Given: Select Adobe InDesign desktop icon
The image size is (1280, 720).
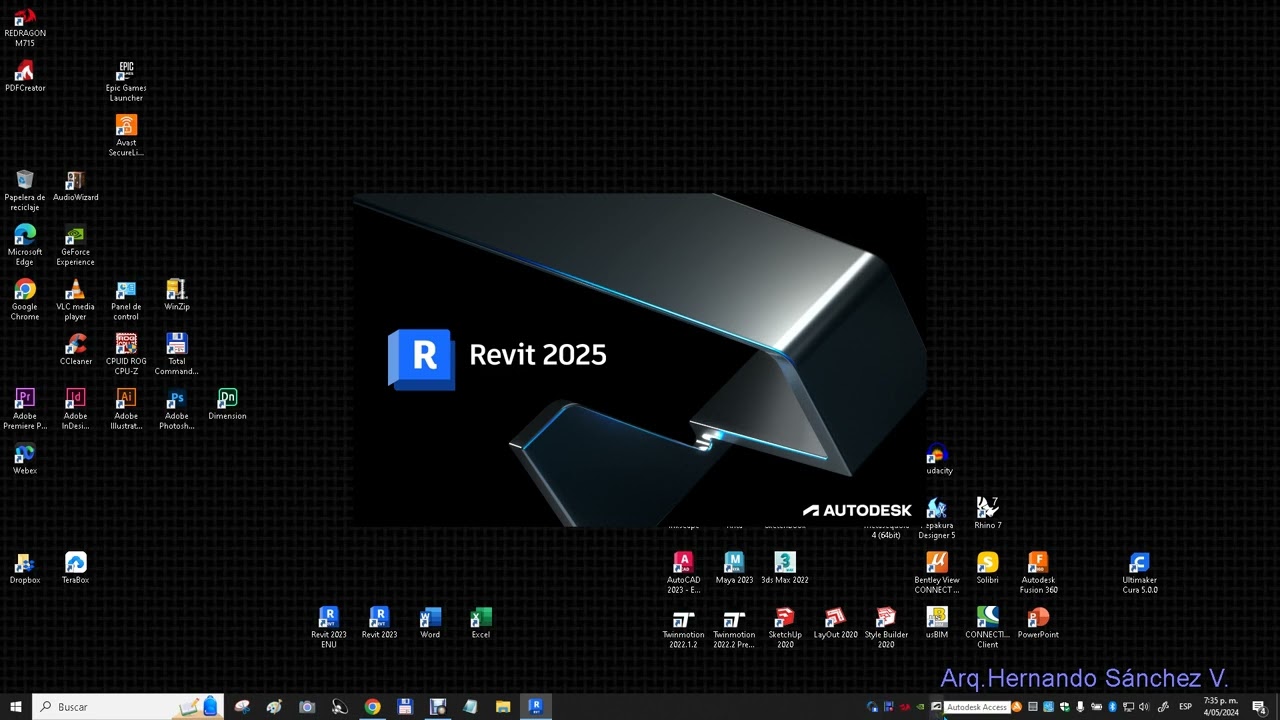Looking at the screenshot, I should (75, 409).
